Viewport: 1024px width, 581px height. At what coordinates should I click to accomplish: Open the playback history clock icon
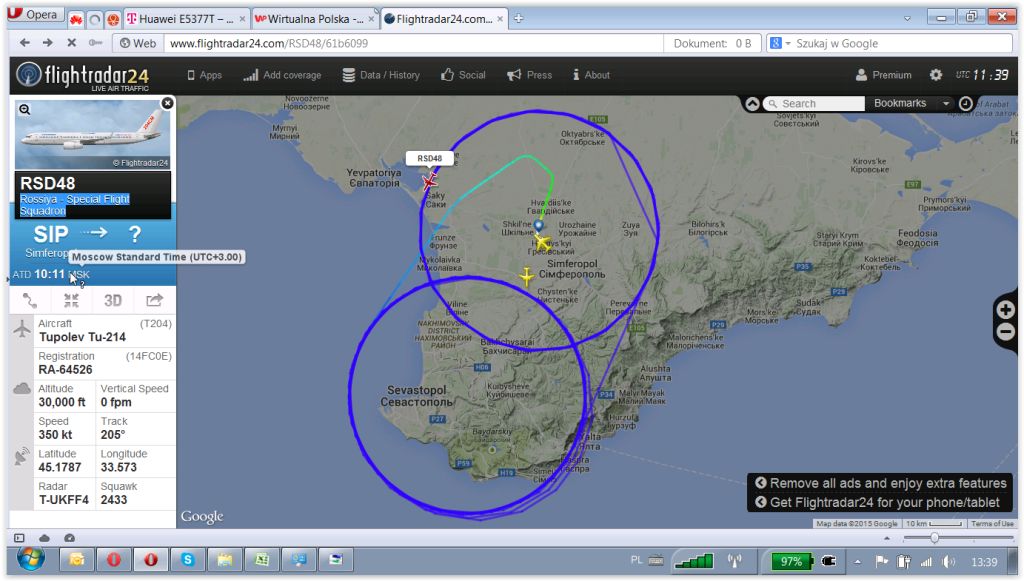pos(966,103)
